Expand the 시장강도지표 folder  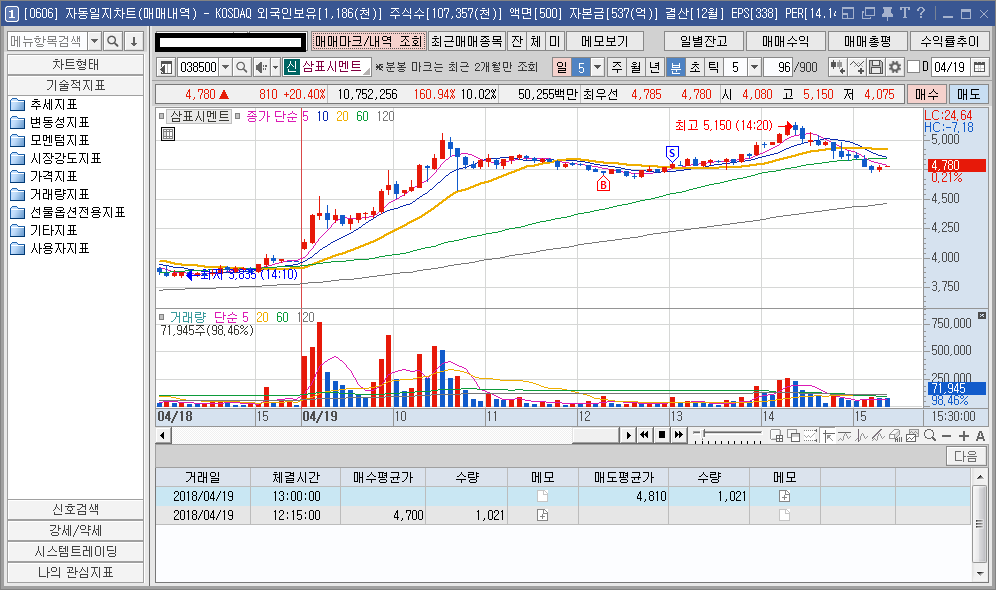click(56, 158)
